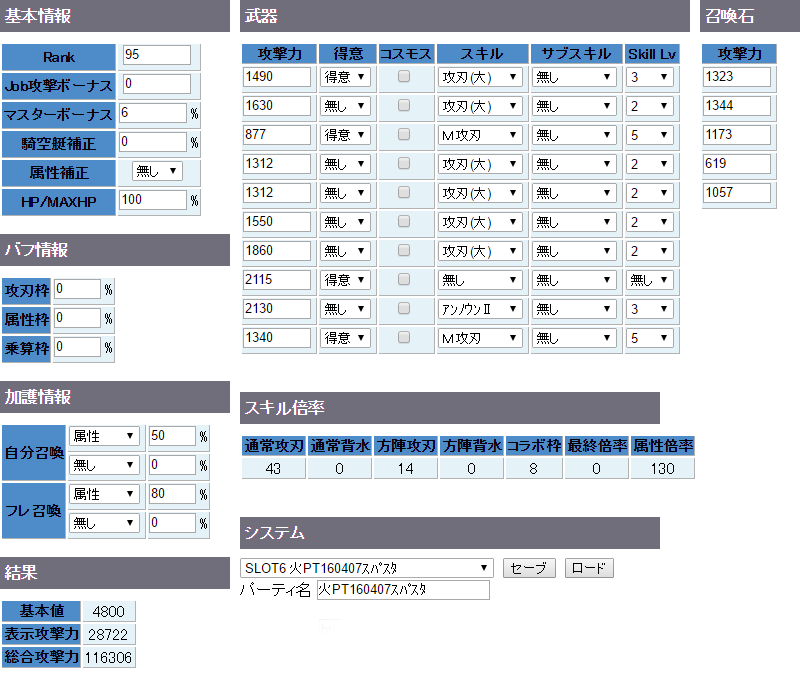
Task: Click the Rank input field
Action: click(x=157, y=55)
